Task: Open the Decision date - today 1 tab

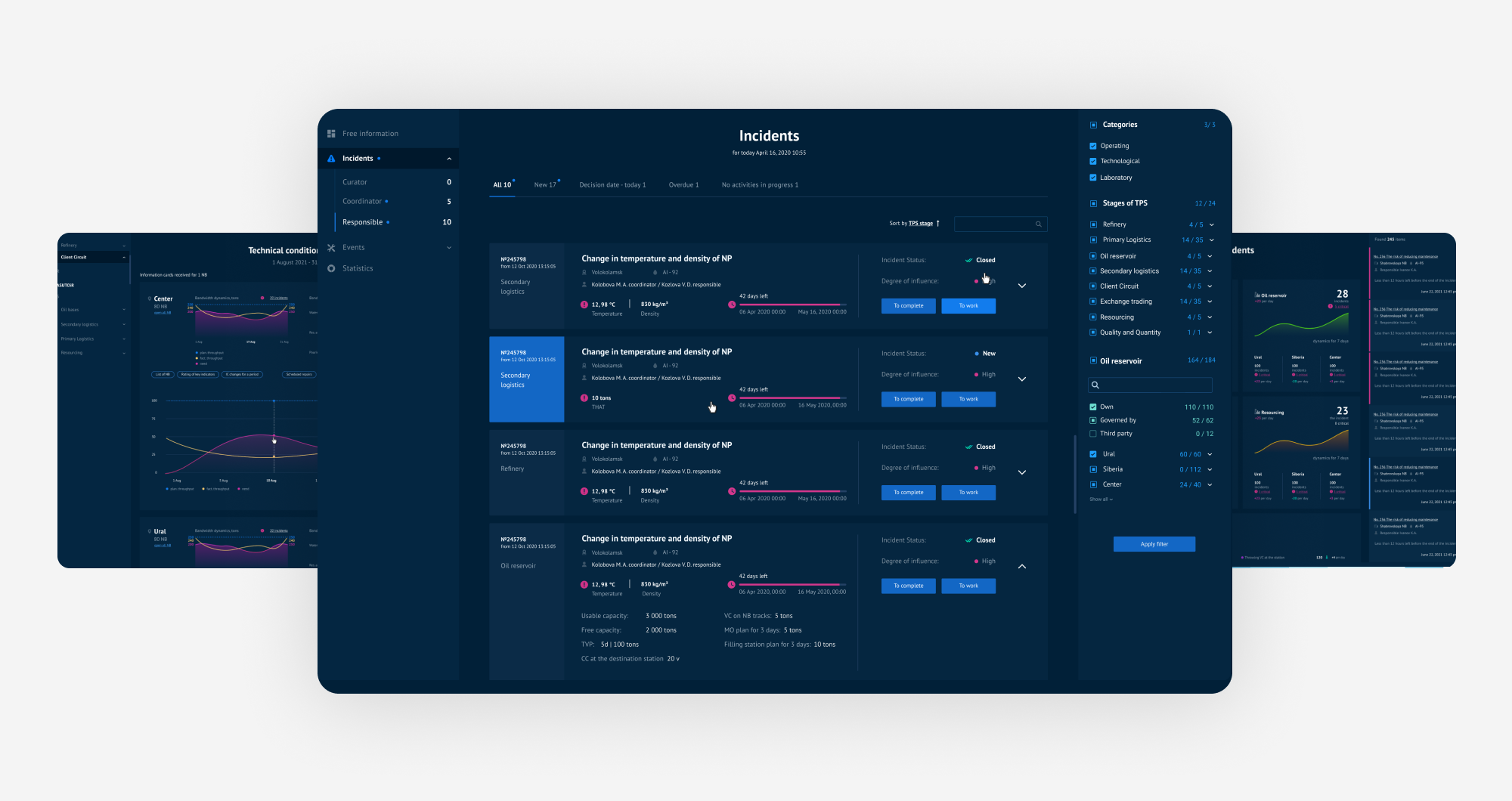Action: tap(612, 185)
